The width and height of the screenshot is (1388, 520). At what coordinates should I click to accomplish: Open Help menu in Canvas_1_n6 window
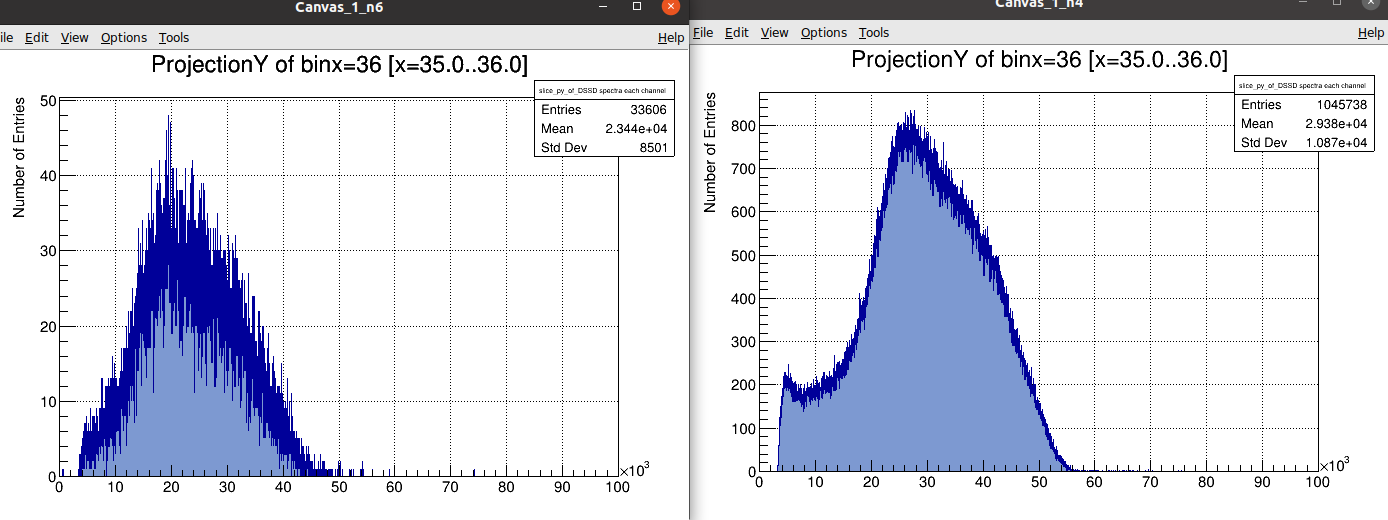[671, 38]
